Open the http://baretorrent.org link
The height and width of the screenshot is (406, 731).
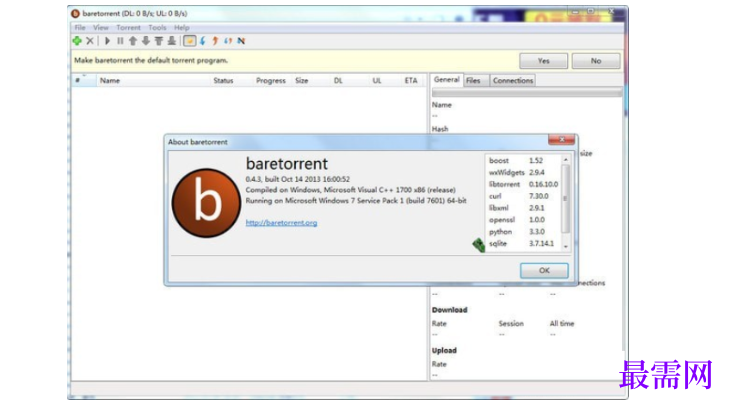pyautogui.click(x=282, y=223)
